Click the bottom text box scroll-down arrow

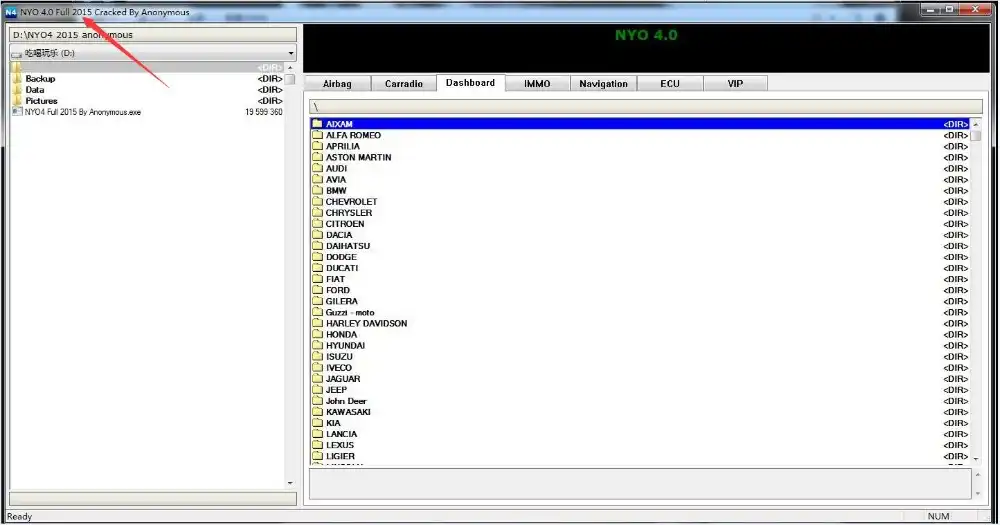(977, 493)
